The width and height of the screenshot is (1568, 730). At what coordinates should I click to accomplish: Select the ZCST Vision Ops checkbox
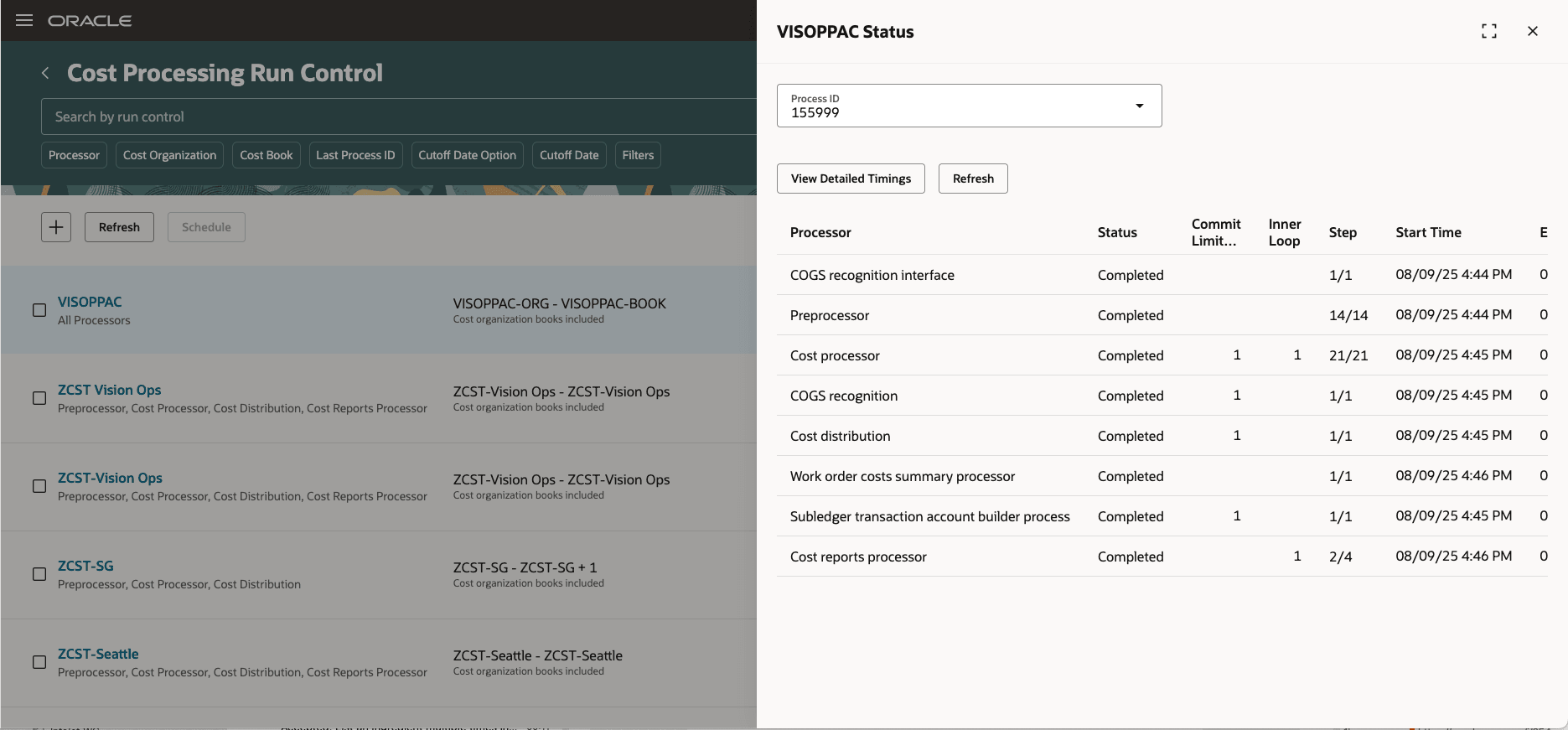[x=39, y=398]
